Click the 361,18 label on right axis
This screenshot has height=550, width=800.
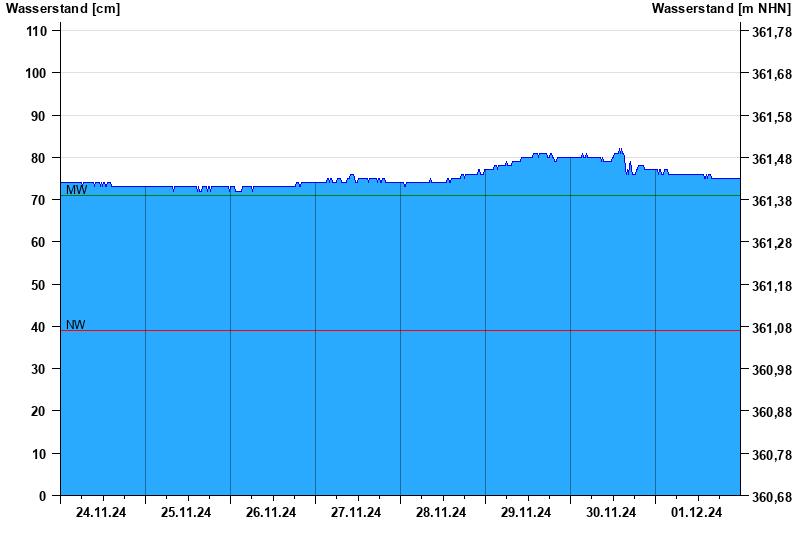[x=772, y=286]
